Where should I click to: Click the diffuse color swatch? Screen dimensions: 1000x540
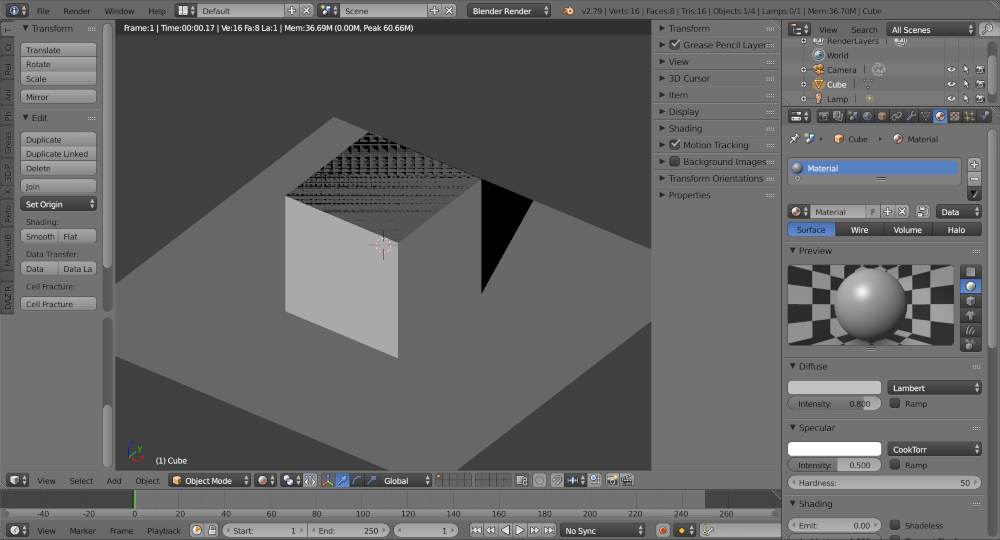[834, 388]
